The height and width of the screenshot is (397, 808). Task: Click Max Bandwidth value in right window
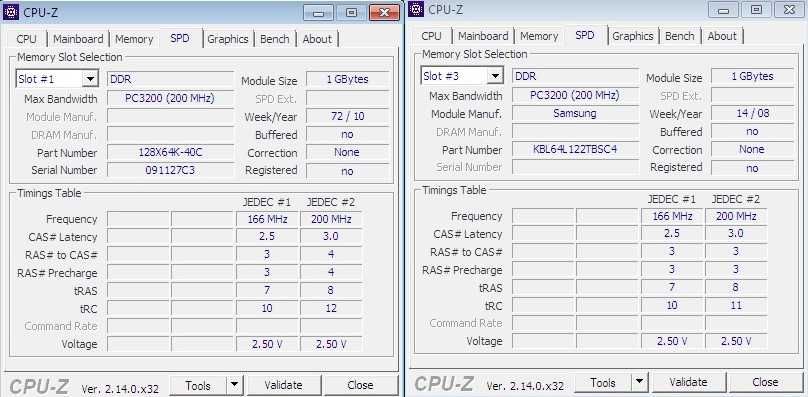575,95
